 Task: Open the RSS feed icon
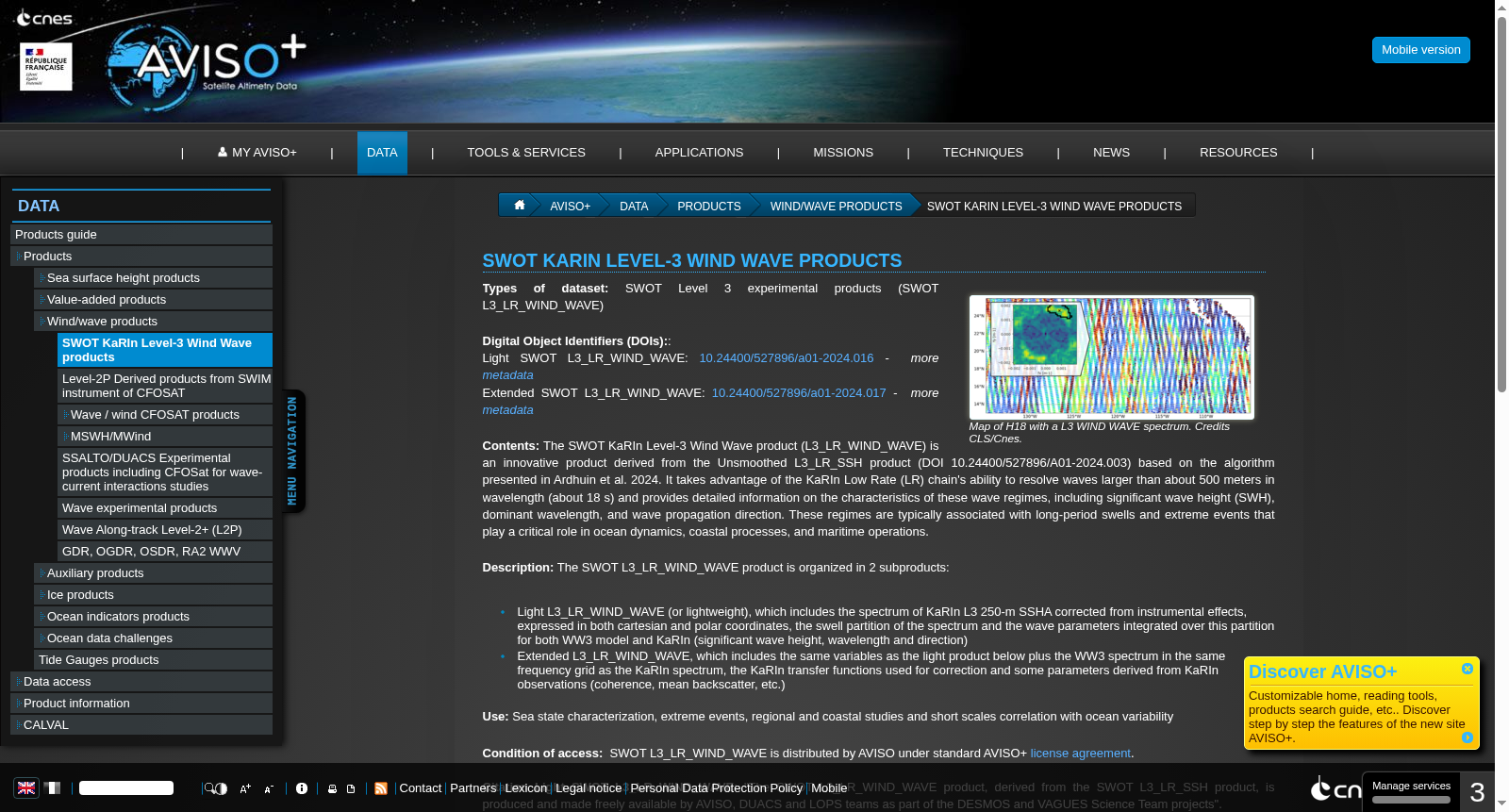tap(381, 788)
